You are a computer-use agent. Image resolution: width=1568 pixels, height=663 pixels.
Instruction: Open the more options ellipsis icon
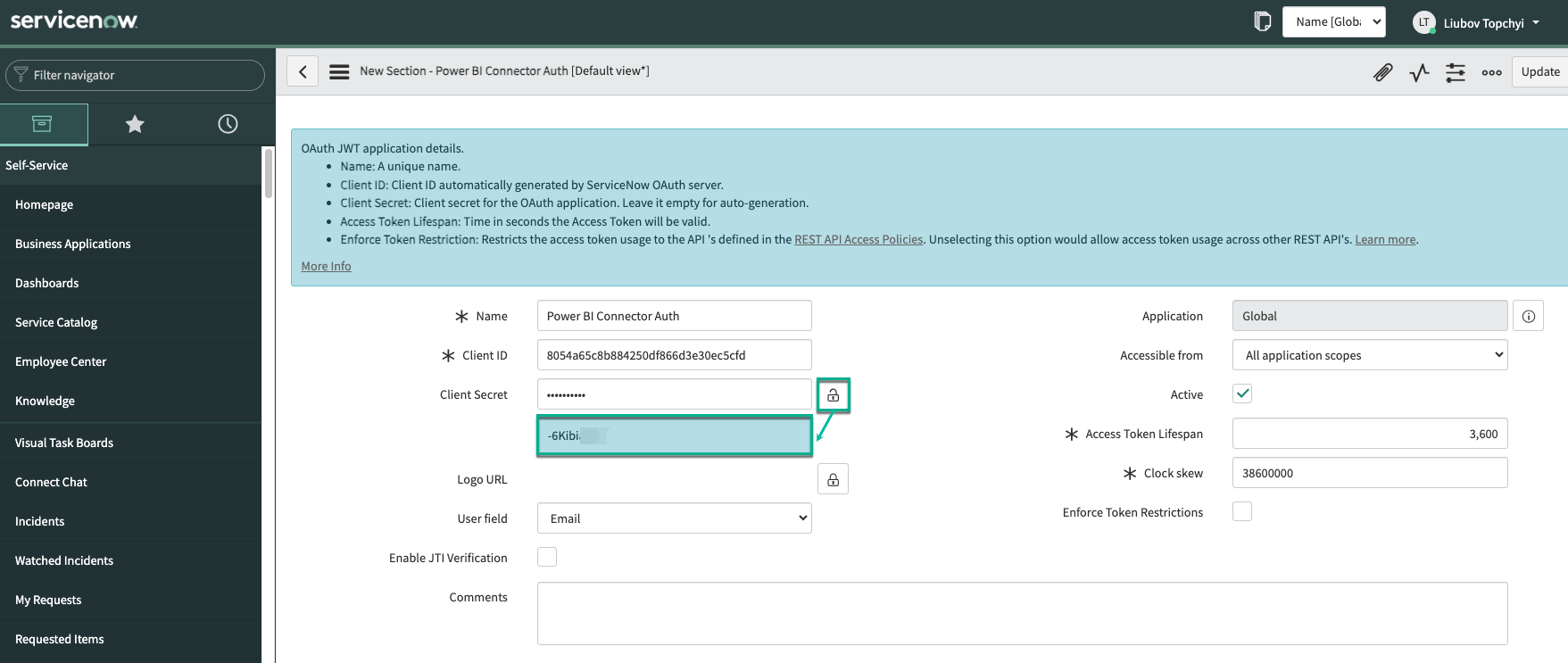pyautogui.click(x=1491, y=72)
